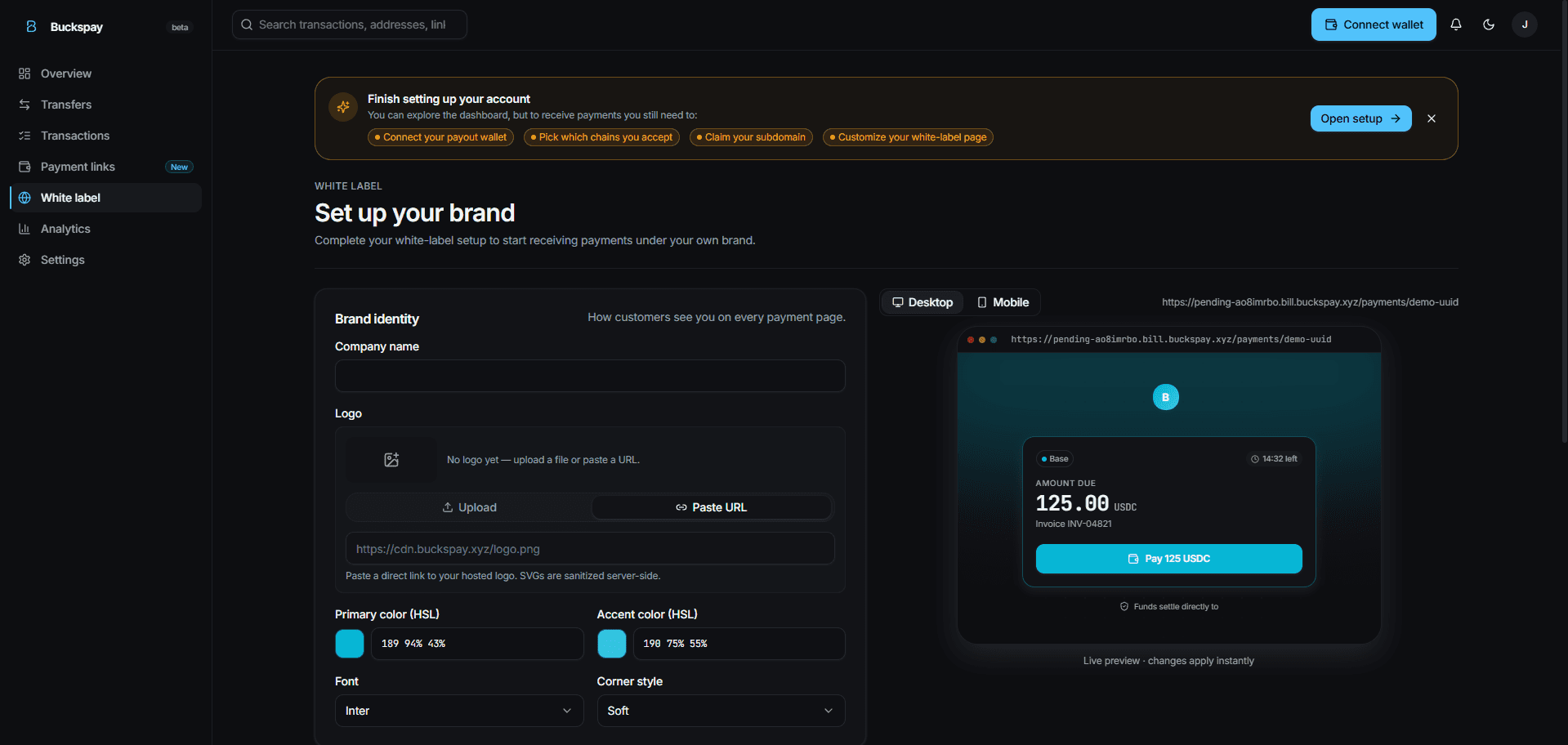This screenshot has width=1568, height=745.
Task: Toggle dark mode moon icon
Action: [x=1489, y=25]
